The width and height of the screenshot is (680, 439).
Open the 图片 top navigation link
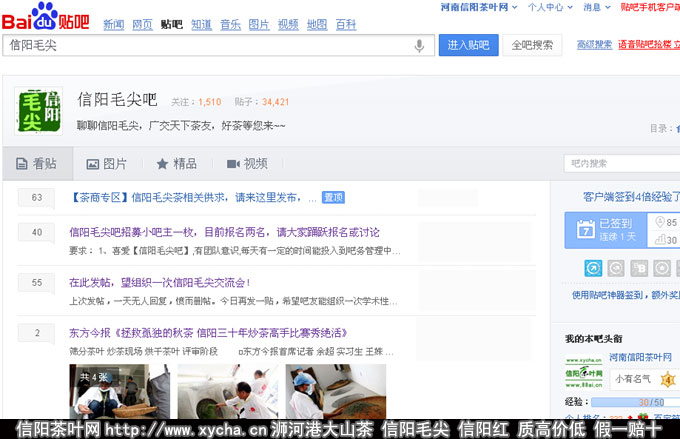pyautogui.click(x=259, y=25)
